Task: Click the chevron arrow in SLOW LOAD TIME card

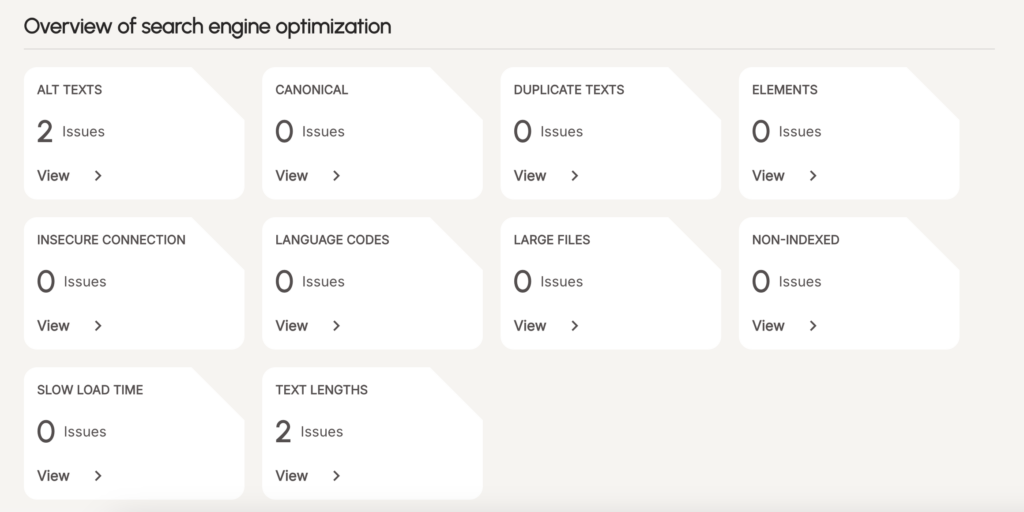Action: pyautogui.click(x=98, y=476)
